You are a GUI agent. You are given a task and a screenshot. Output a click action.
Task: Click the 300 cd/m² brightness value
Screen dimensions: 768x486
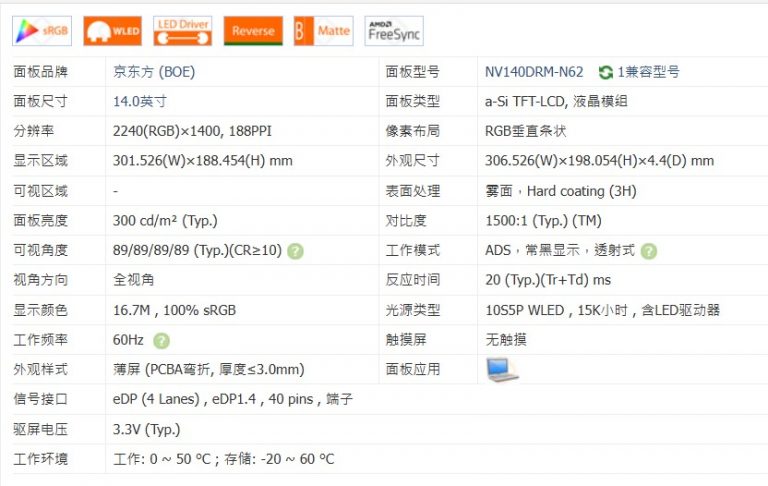pos(165,221)
